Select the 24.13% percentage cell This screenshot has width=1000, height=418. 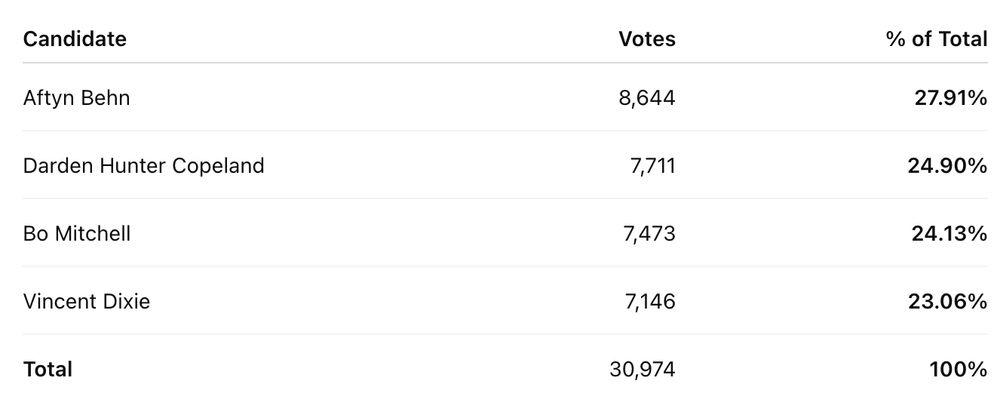[x=948, y=234]
